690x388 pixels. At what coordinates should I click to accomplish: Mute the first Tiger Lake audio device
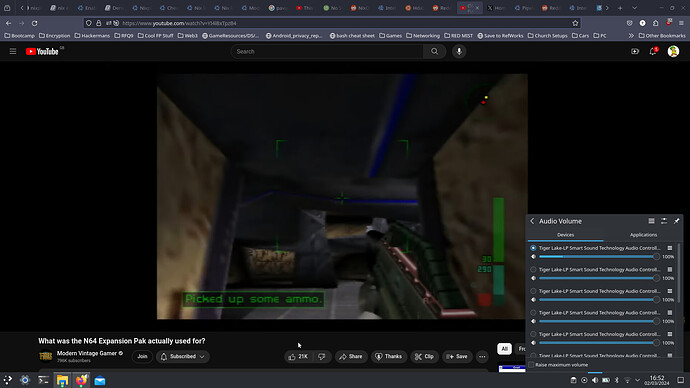[533, 256]
